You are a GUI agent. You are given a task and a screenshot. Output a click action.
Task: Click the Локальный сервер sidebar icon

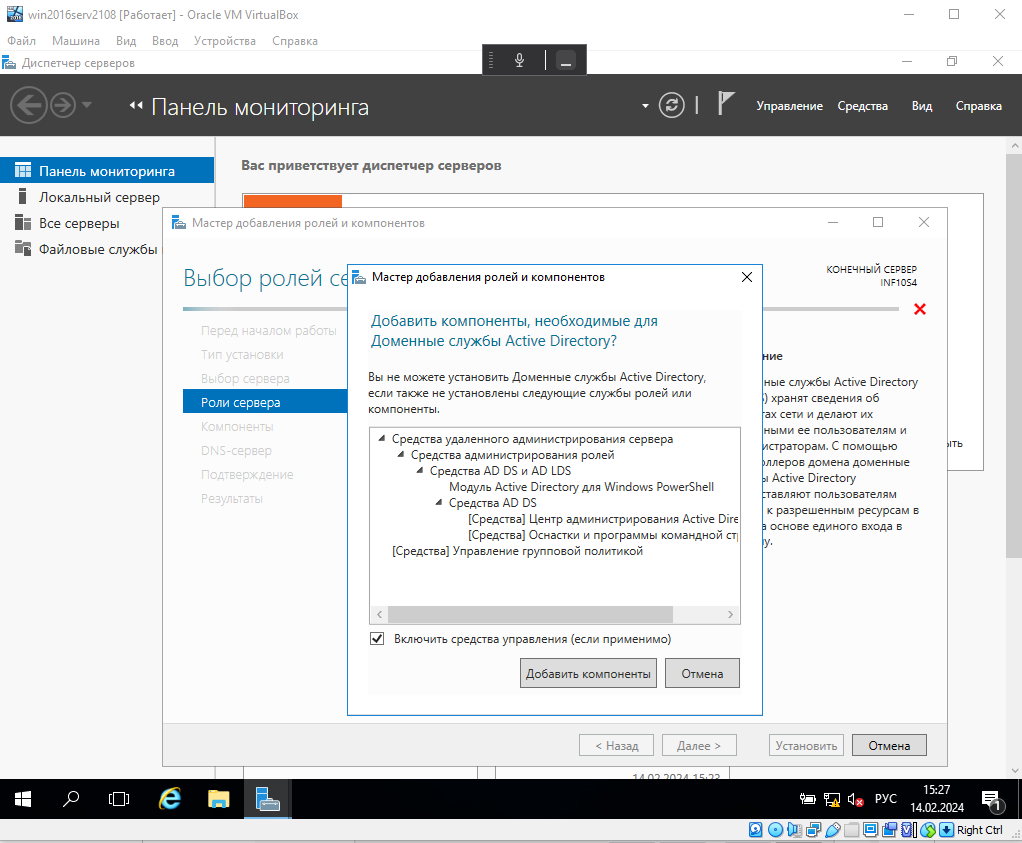[23, 196]
